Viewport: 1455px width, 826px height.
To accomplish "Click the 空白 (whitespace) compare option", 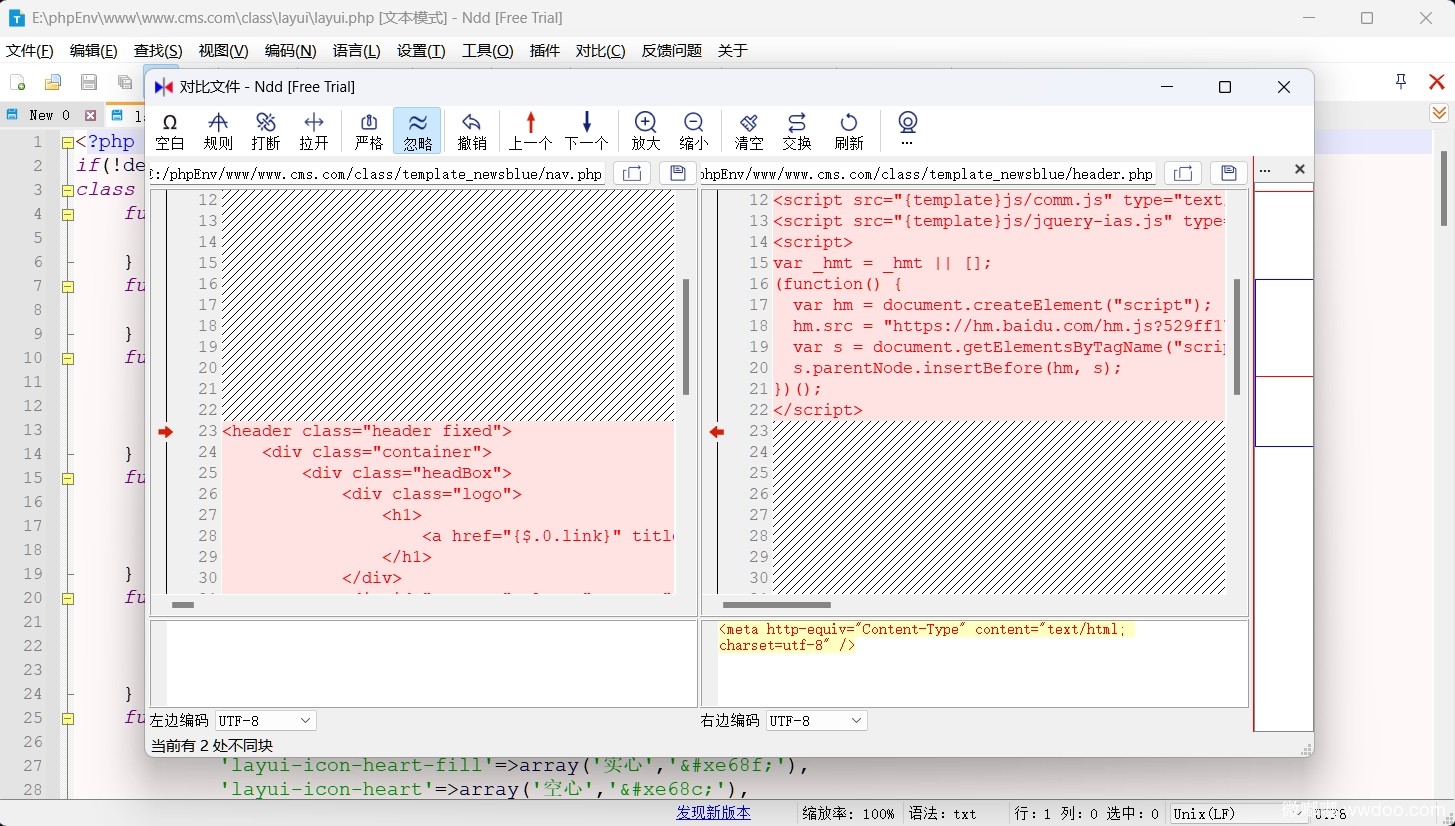I will 170,131.
